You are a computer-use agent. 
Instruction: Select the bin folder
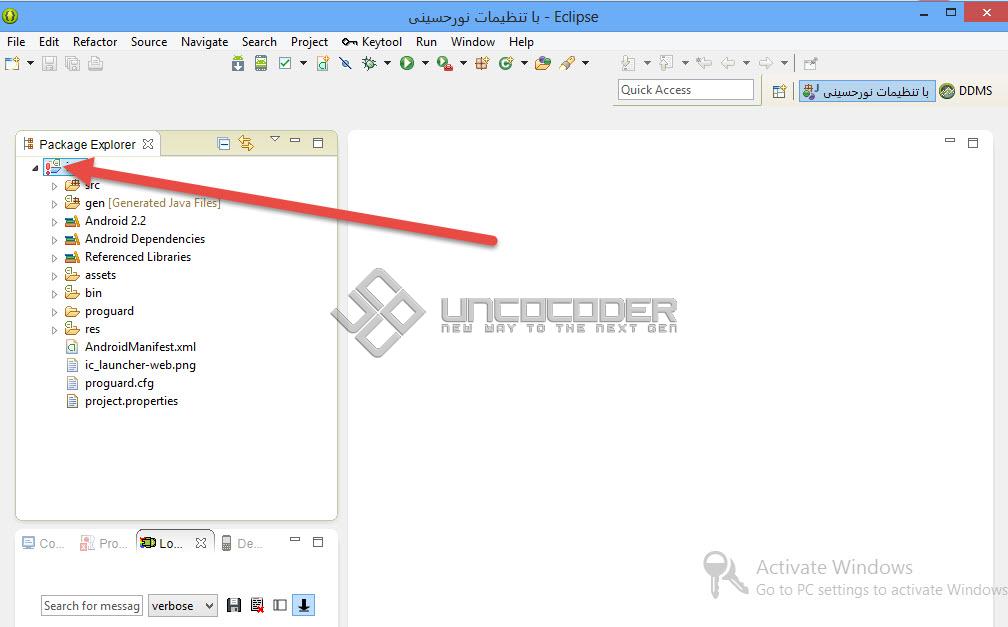93,293
